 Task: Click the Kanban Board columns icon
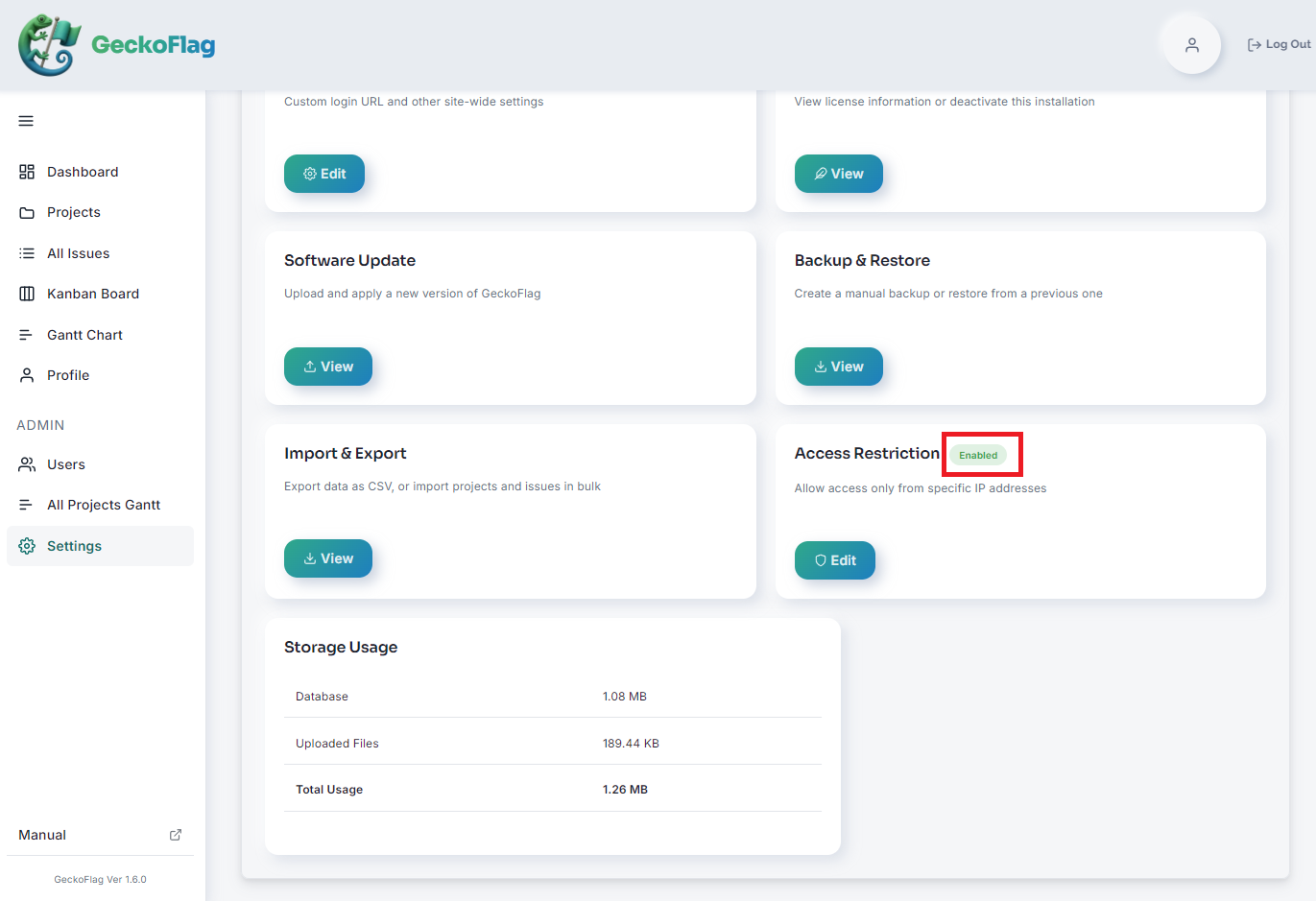[x=27, y=294]
